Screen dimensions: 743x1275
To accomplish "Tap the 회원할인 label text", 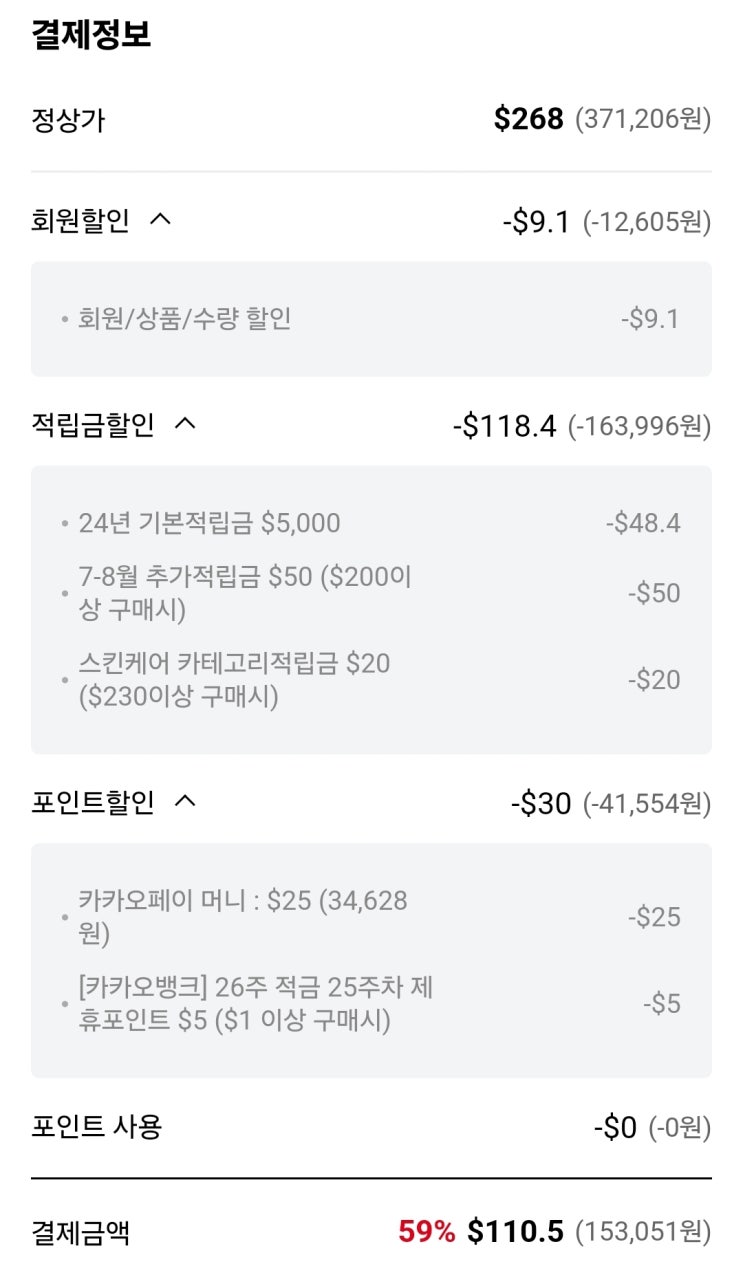I will pyautogui.click(x=81, y=221).
